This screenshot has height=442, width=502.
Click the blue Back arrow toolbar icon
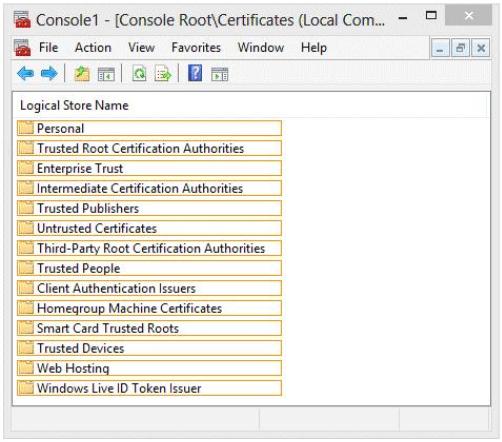point(26,74)
